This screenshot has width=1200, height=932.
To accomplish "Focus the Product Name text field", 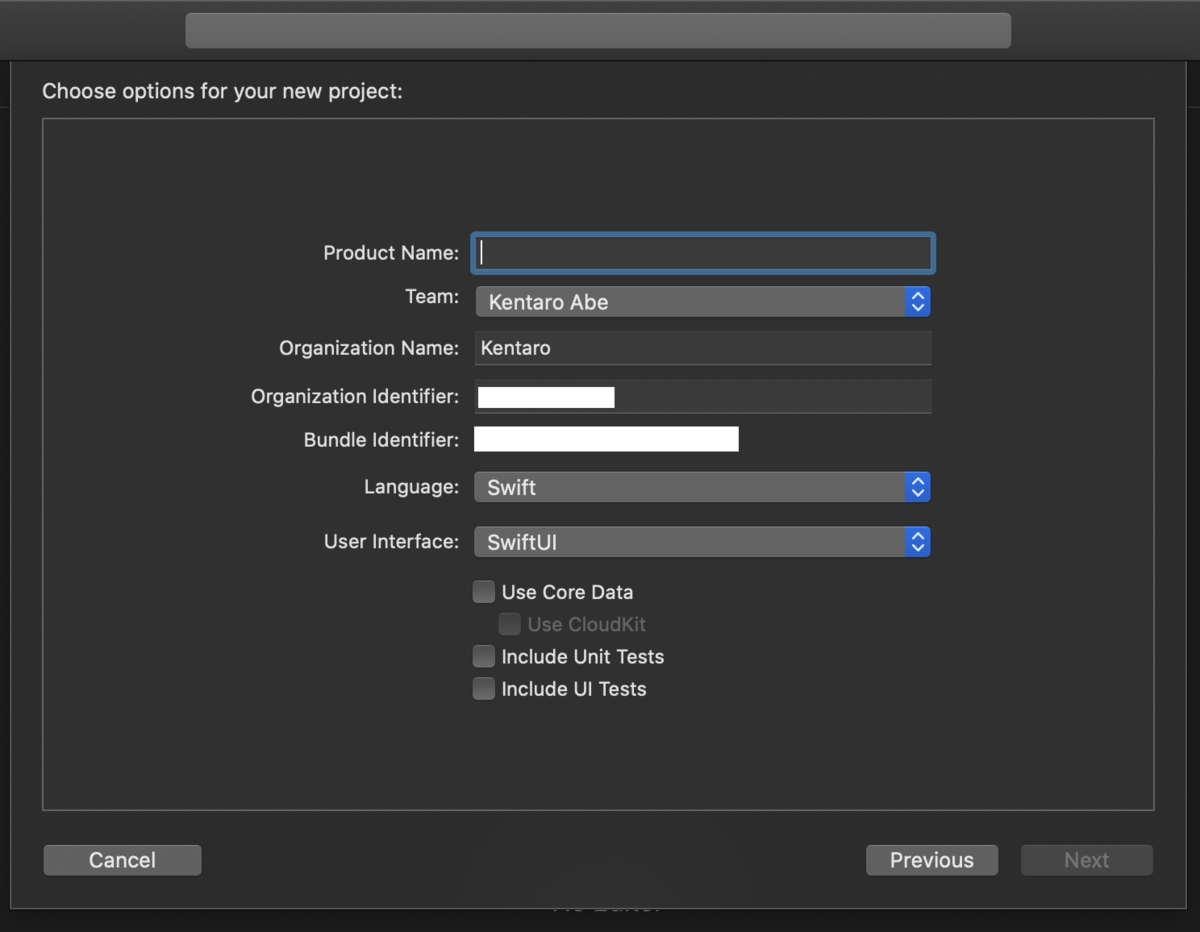I will point(703,253).
